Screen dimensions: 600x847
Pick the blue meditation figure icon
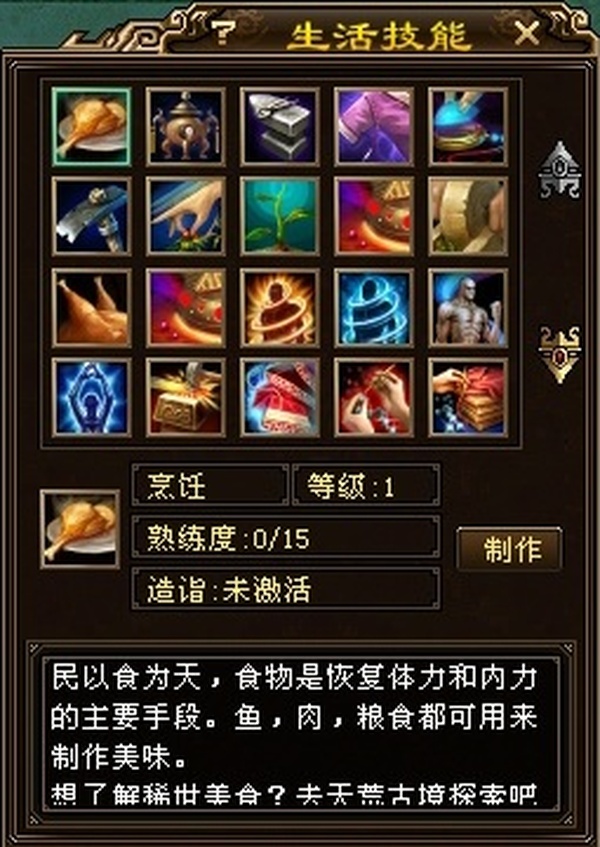(91, 398)
